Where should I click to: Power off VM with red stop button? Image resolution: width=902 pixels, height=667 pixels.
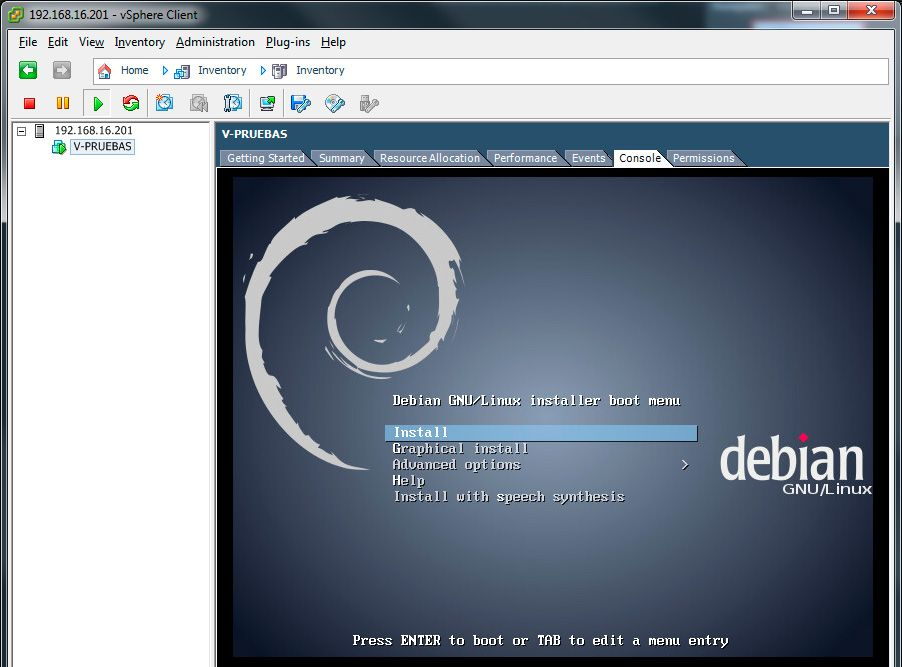29,104
